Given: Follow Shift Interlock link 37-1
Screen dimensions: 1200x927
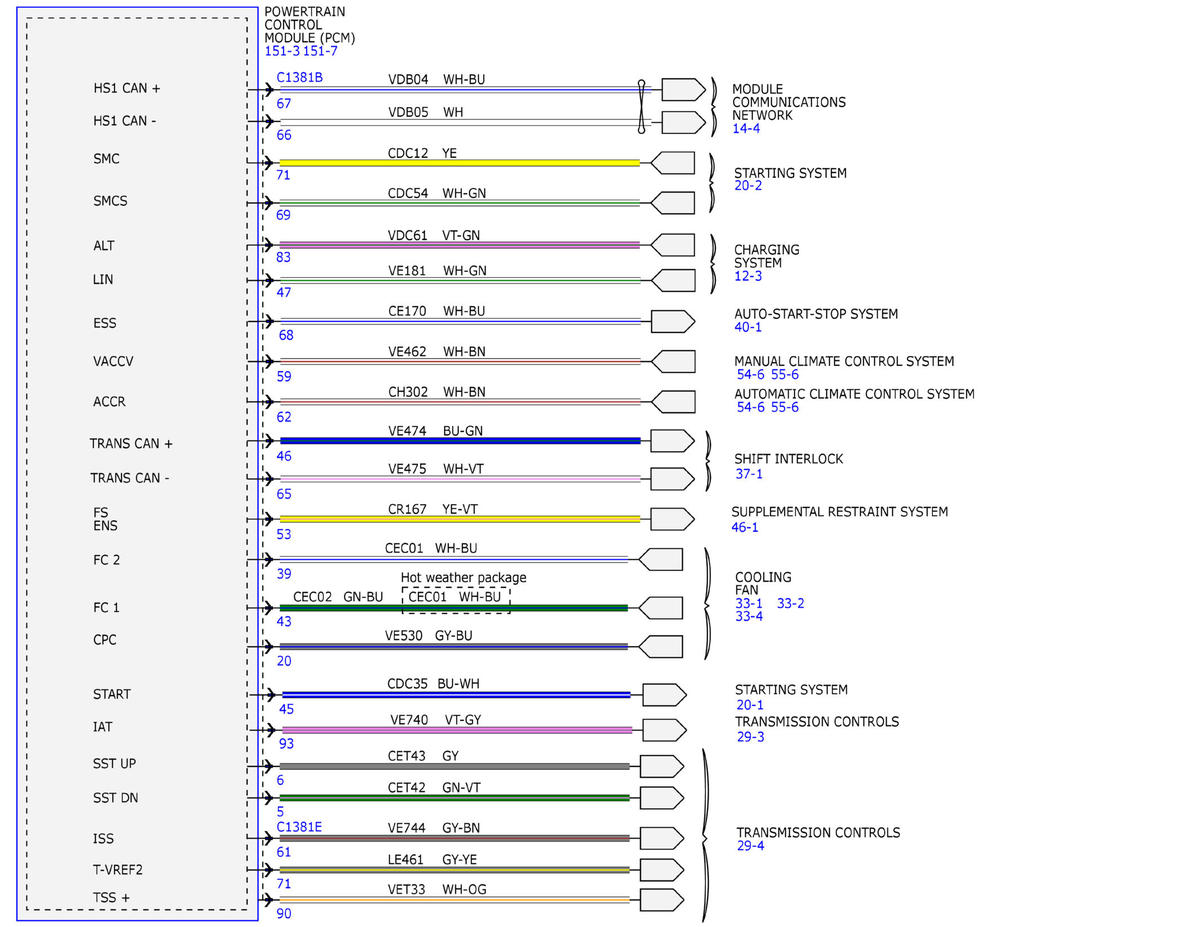Looking at the screenshot, I should (748, 473).
